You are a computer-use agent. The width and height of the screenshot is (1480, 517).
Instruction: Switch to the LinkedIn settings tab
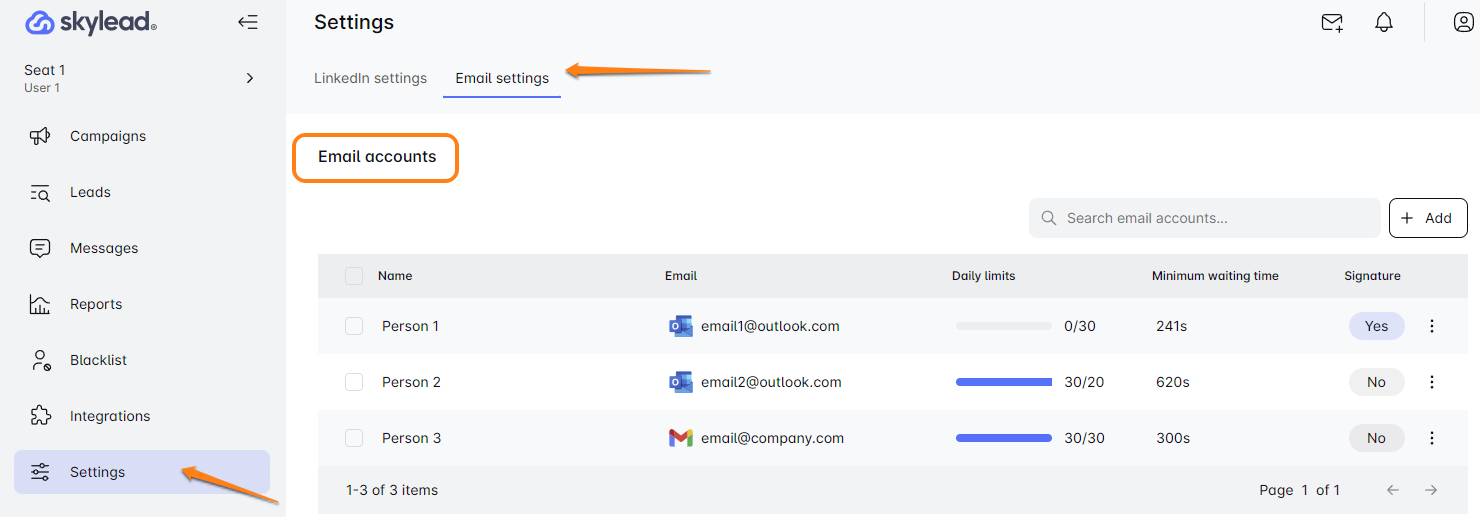click(x=370, y=78)
